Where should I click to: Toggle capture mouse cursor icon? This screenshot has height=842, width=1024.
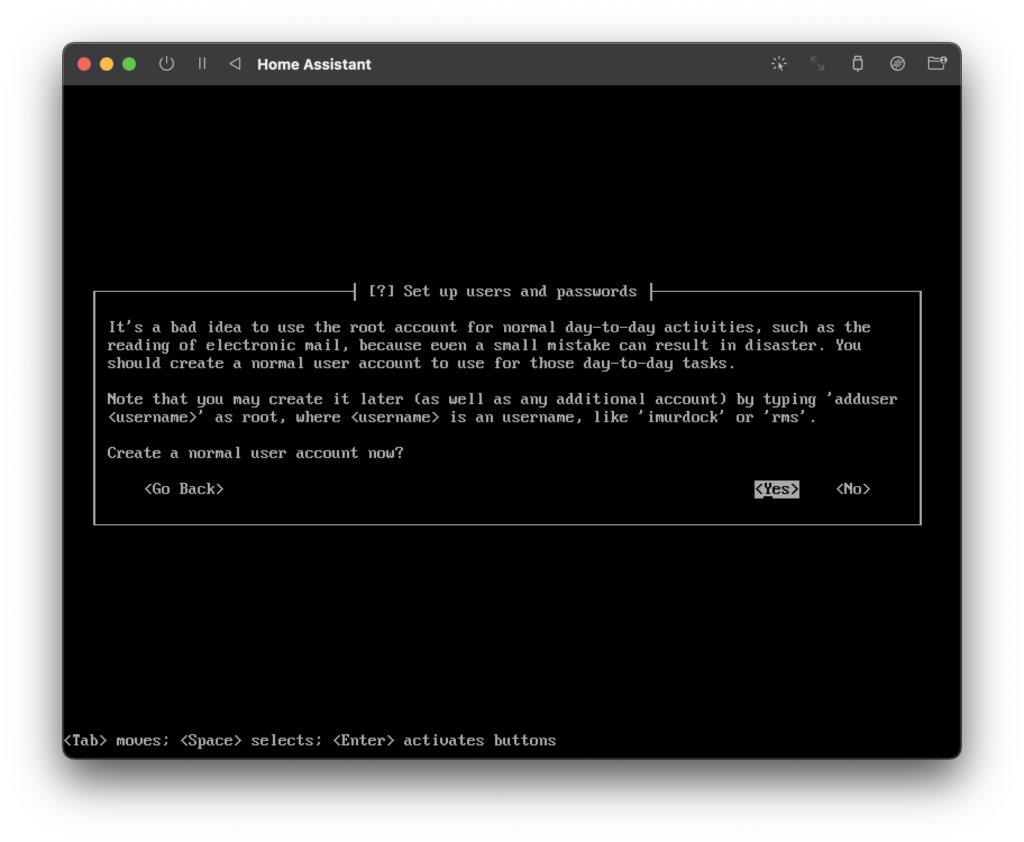coord(778,63)
